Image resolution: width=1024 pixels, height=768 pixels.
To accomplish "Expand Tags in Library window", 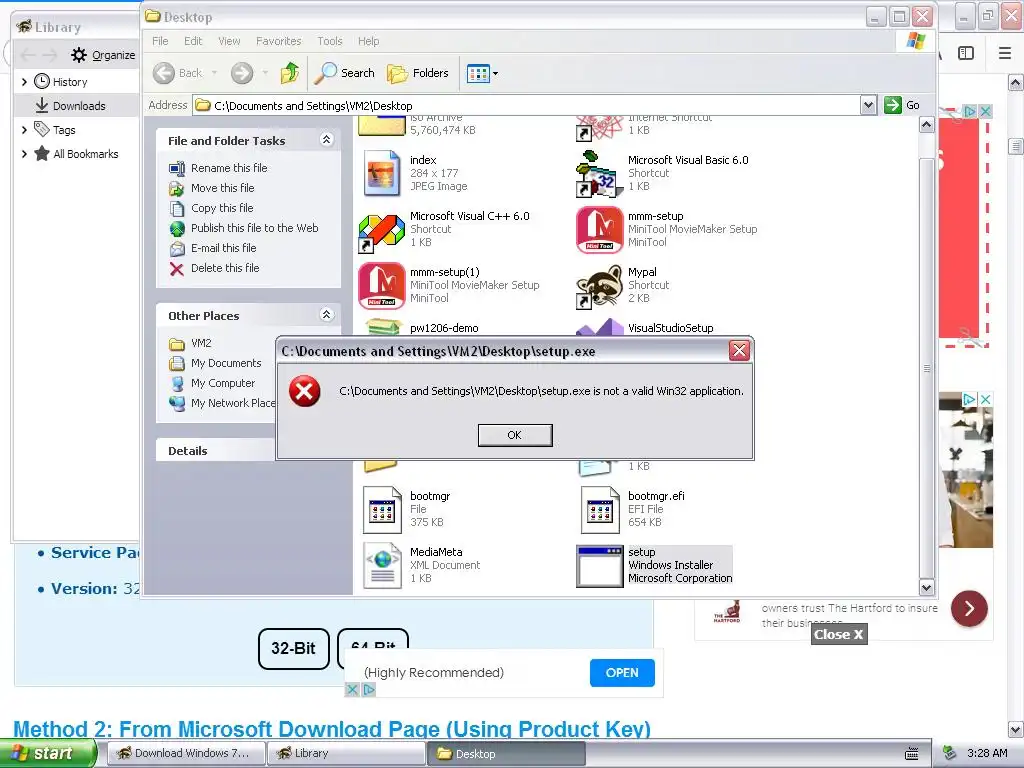I will [x=24, y=130].
